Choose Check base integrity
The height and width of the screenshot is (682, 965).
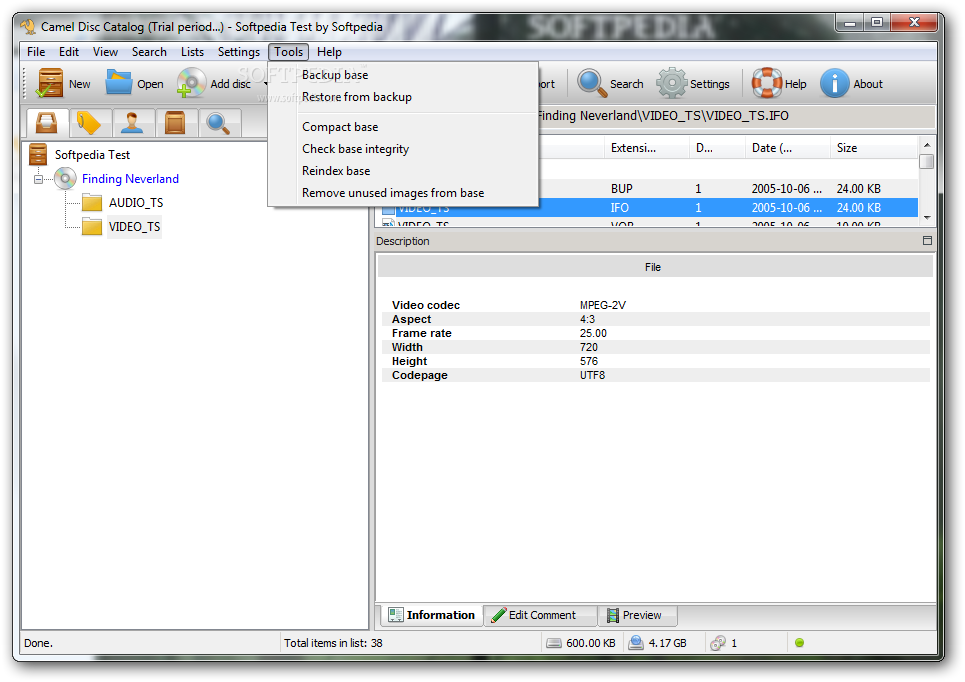(x=403, y=149)
